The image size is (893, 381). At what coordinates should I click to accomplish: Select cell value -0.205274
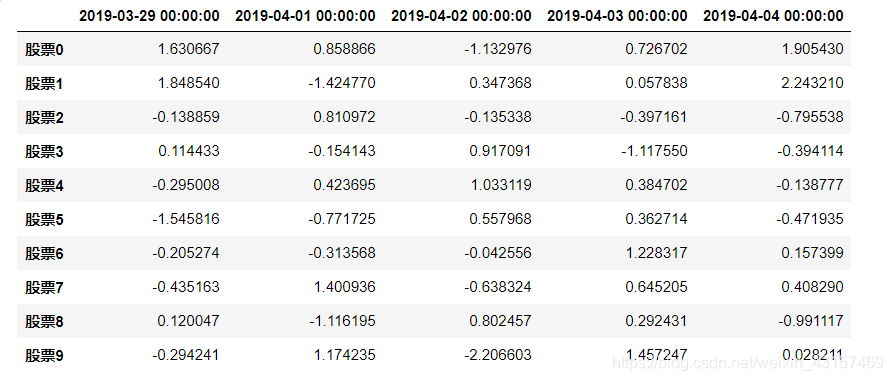point(186,253)
